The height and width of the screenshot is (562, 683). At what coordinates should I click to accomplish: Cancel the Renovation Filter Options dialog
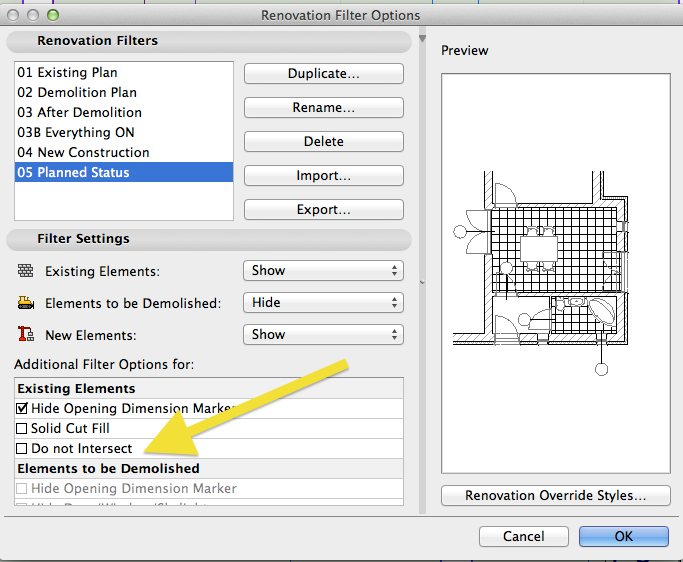(524, 536)
